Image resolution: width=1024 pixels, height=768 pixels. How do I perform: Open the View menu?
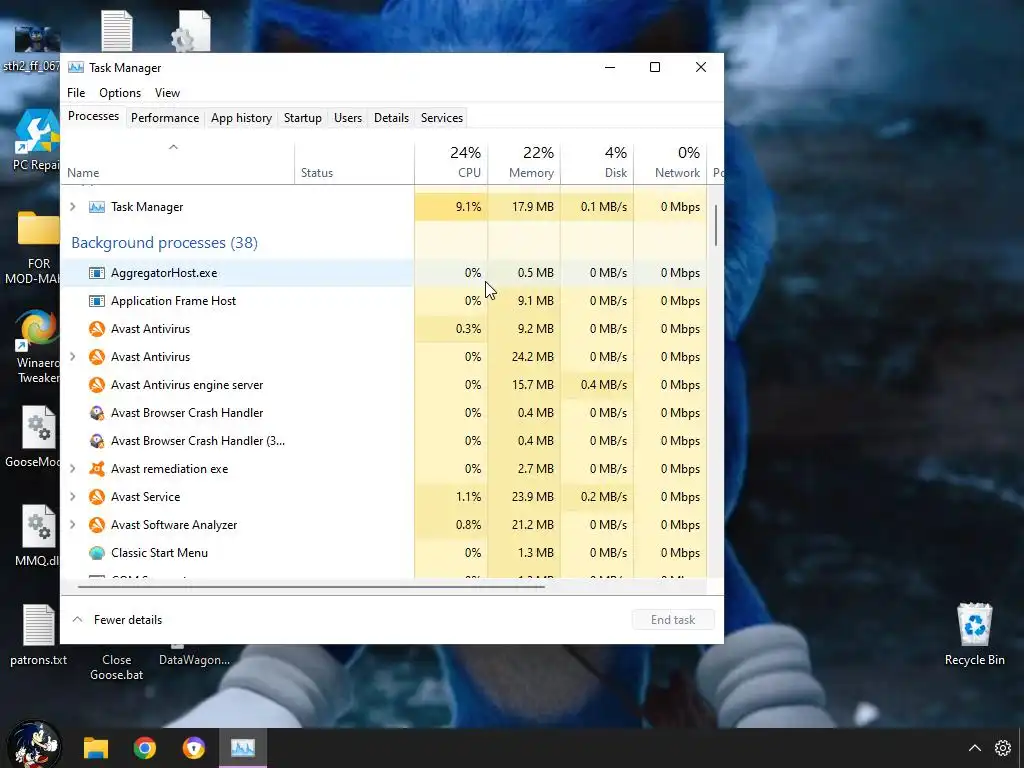tap(167, 93)
